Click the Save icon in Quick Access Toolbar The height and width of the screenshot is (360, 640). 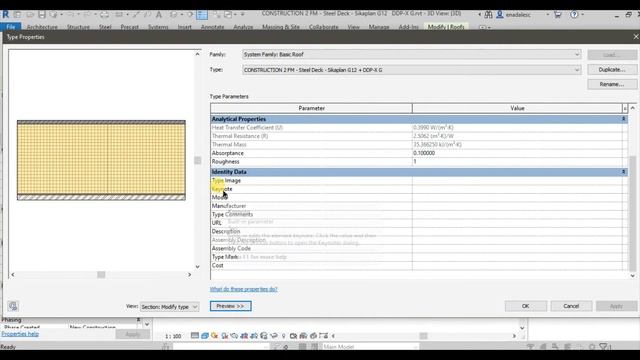tap(42, 15)
